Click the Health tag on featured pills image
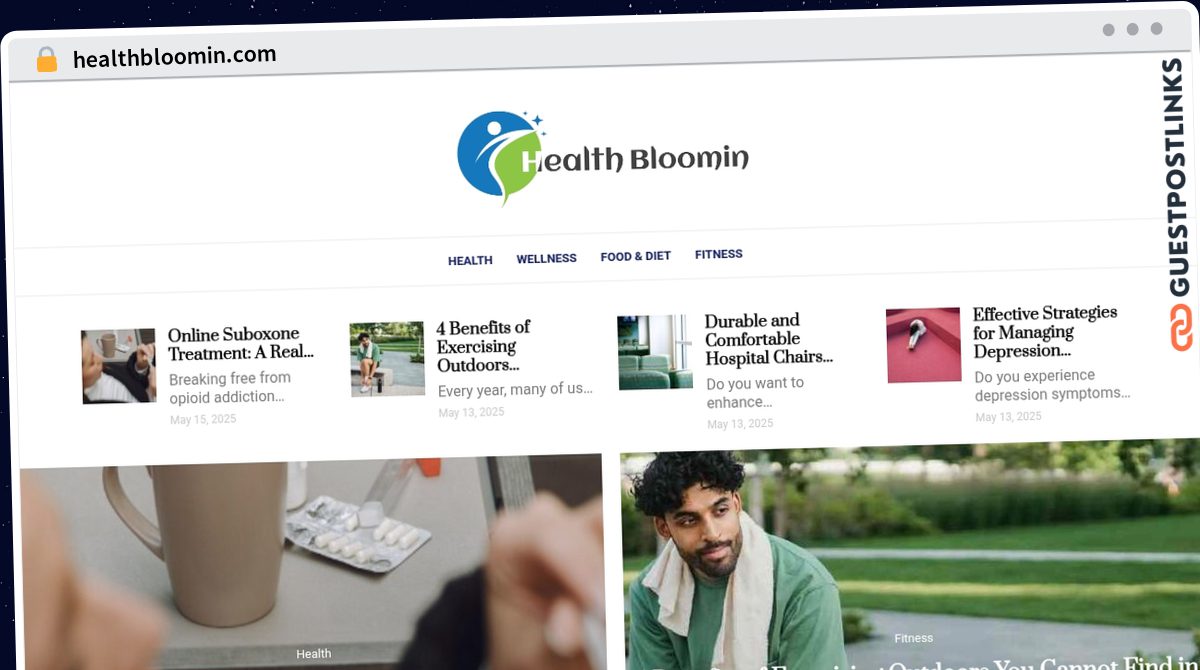The height and width of the screenshot is (670, 1200). click(314, 653)
